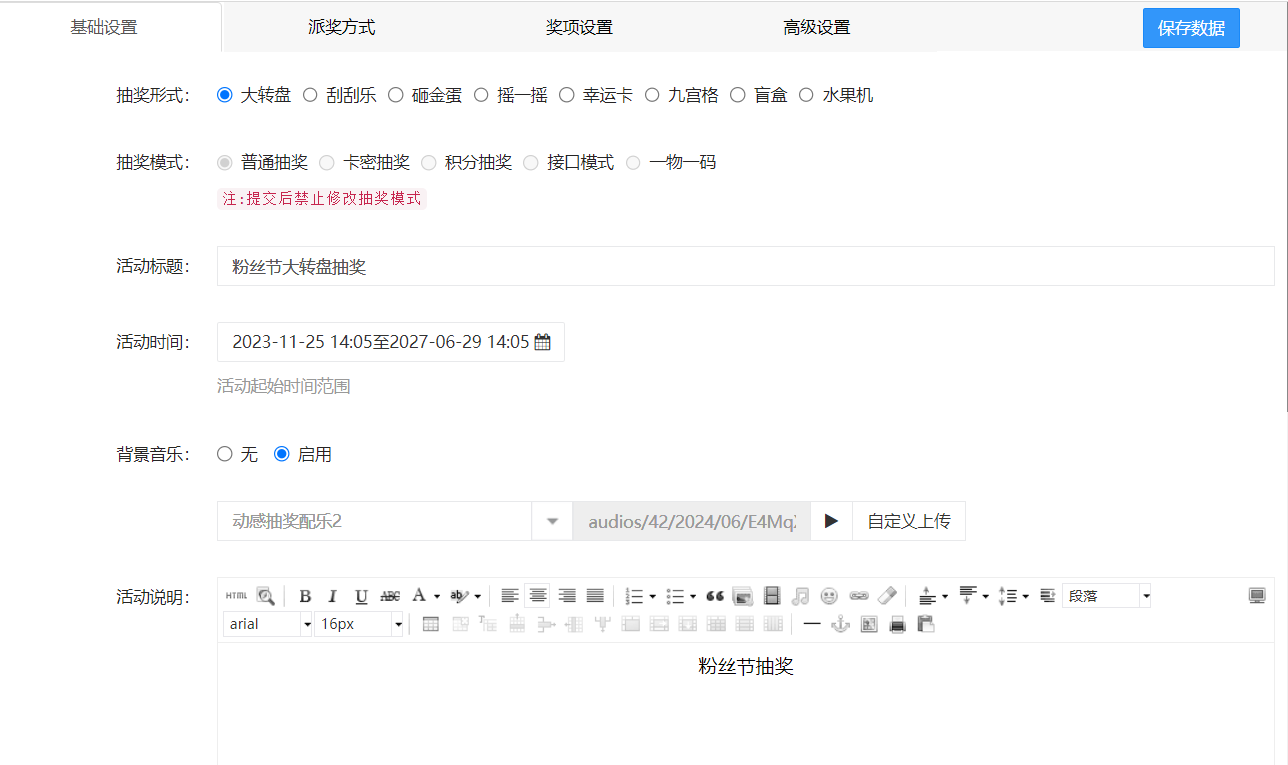Screen dimensions: 1288x765
Task: Set background music to 无
Action: [225, 454]
